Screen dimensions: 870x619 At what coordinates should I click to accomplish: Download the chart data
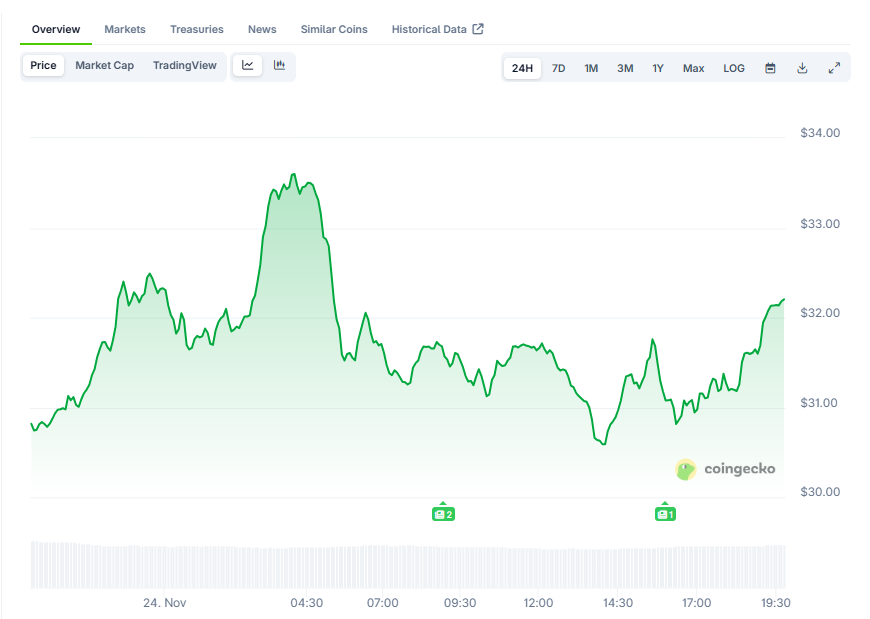tap(802, 68)
